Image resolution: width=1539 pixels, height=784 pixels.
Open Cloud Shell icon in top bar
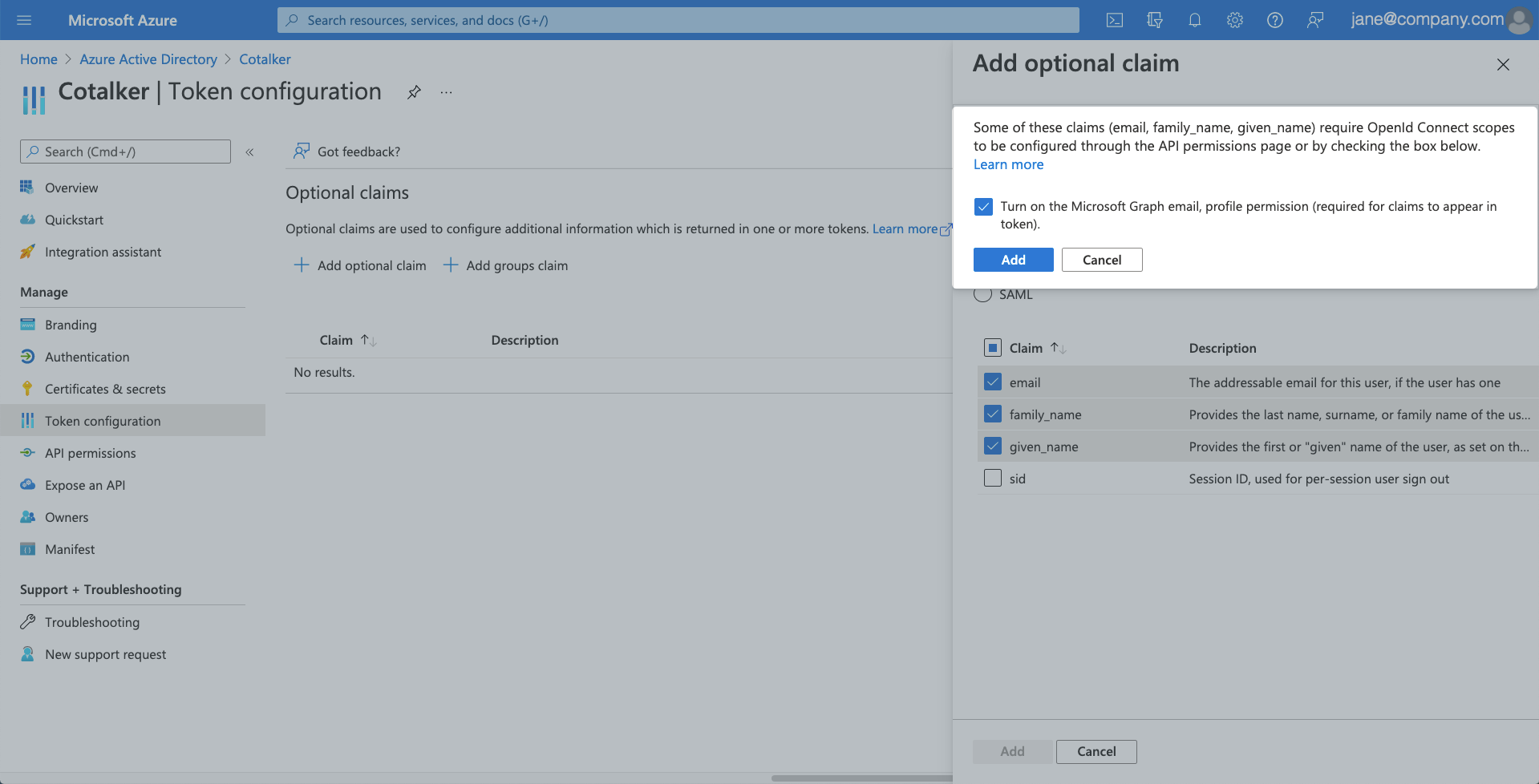click(1115, 20)
